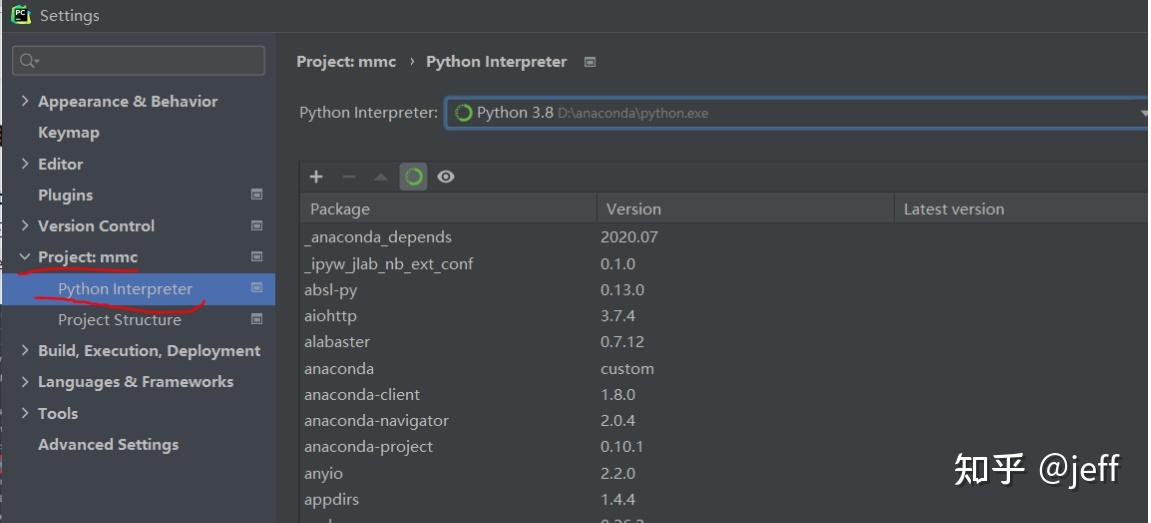Expand the Appearance & Behavior section
The width and height of the screenshot is (1151, 523).
coord(25,101)
